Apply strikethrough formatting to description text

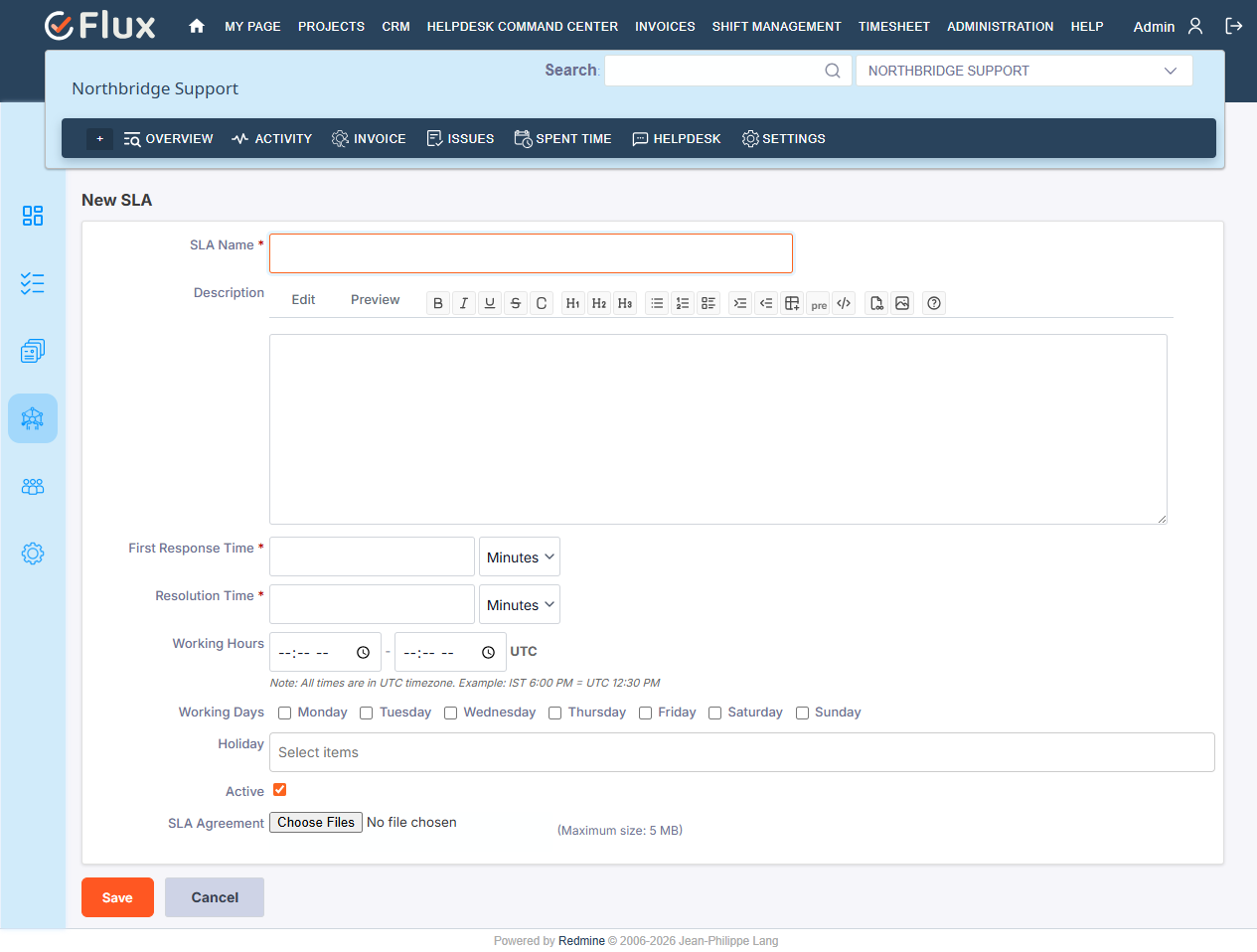[516, 303]
